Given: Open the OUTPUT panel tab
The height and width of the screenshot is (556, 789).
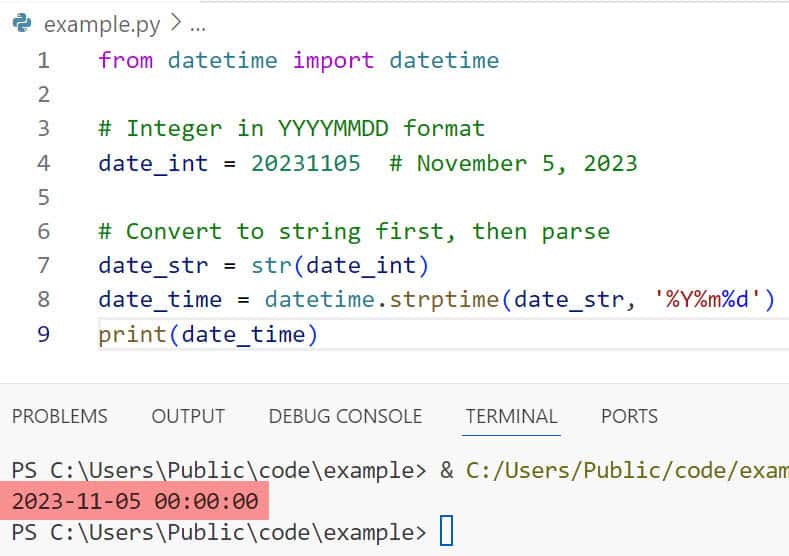Looking at the screenshot, I should point(188,416).
